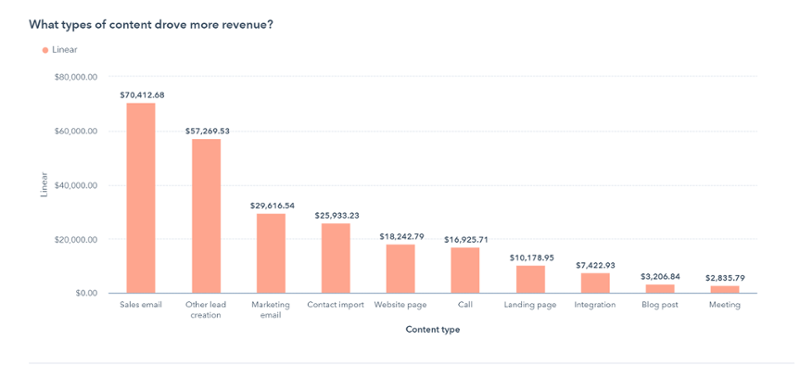This screenshot has height=365, width=800.
Task: Click the $29,616.54 value label
Action: 272,206
